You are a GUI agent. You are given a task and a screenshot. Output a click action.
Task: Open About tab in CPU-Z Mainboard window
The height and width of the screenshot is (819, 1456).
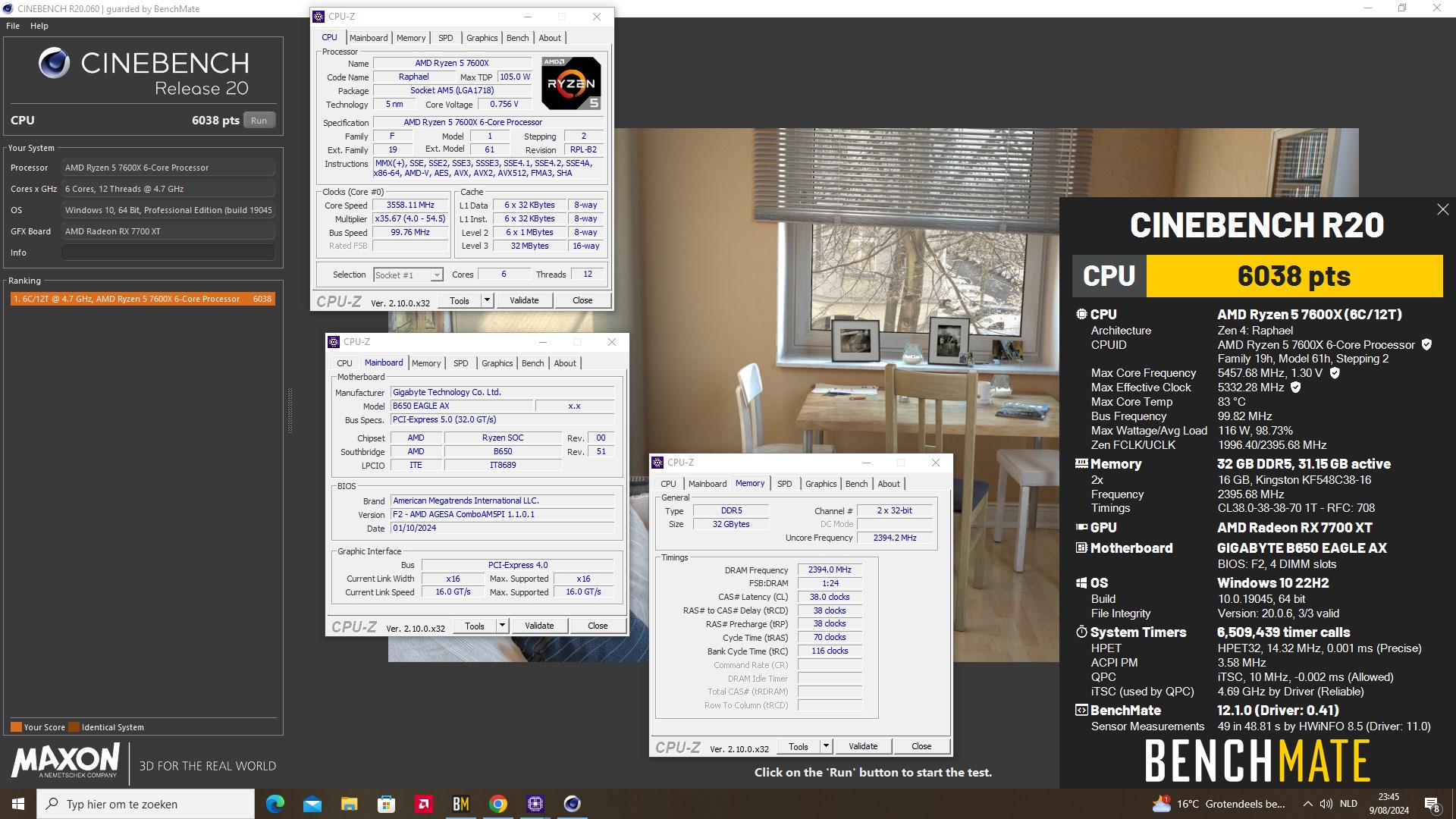coord(565,363)
